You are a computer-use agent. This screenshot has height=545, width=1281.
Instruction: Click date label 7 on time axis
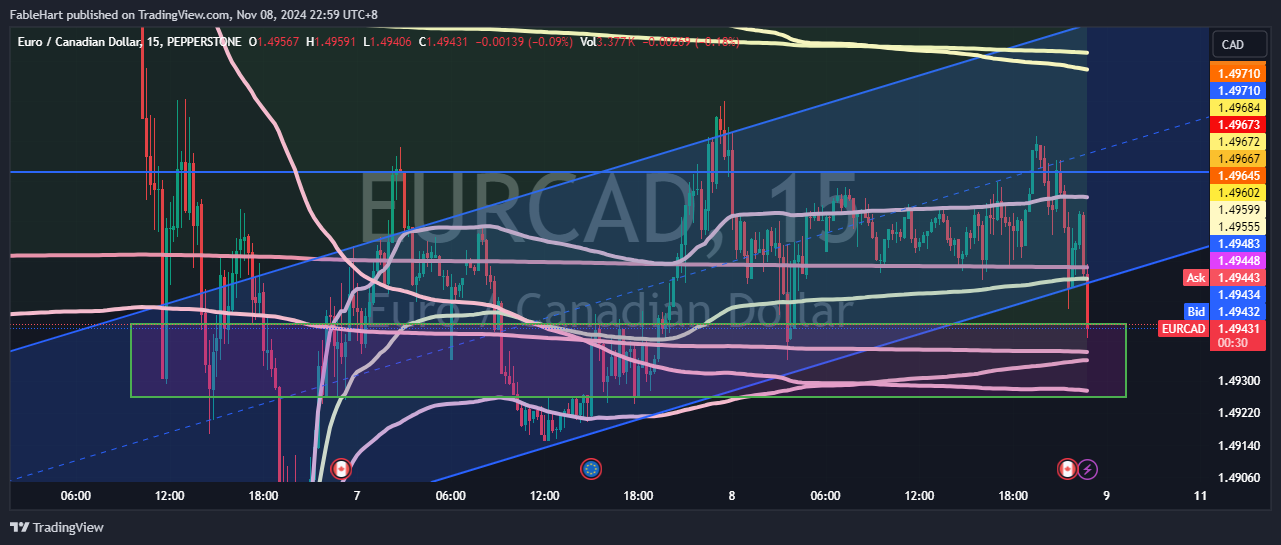(357, 495)
